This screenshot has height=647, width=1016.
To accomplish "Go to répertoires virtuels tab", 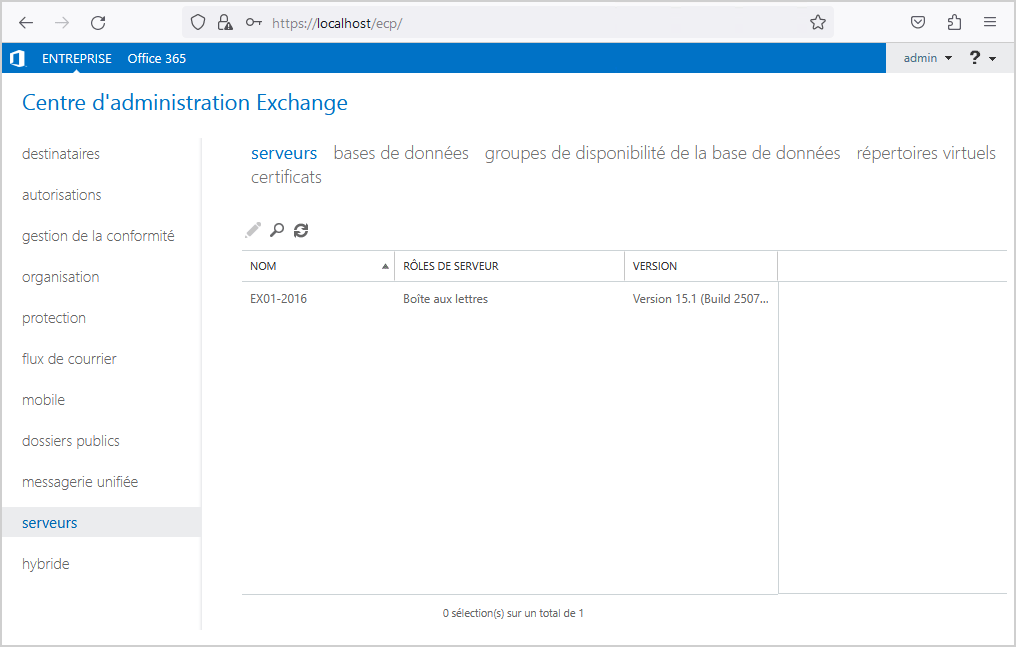I will tap(926, 153).
